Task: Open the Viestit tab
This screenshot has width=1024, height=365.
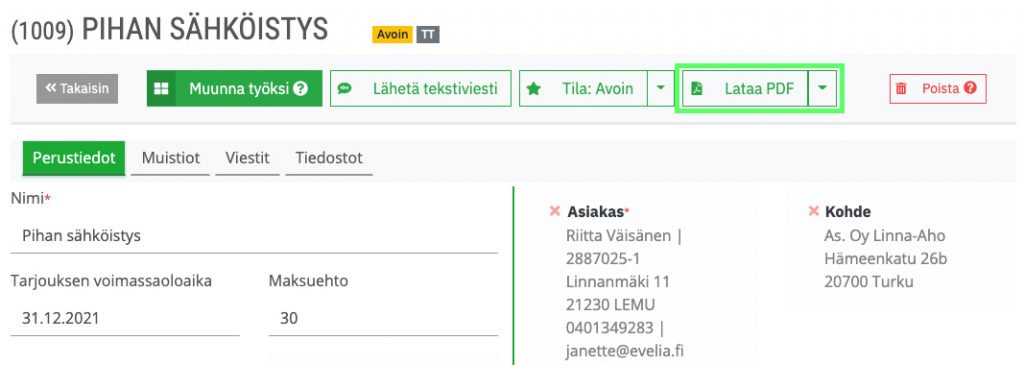Action: pos(248,158)
